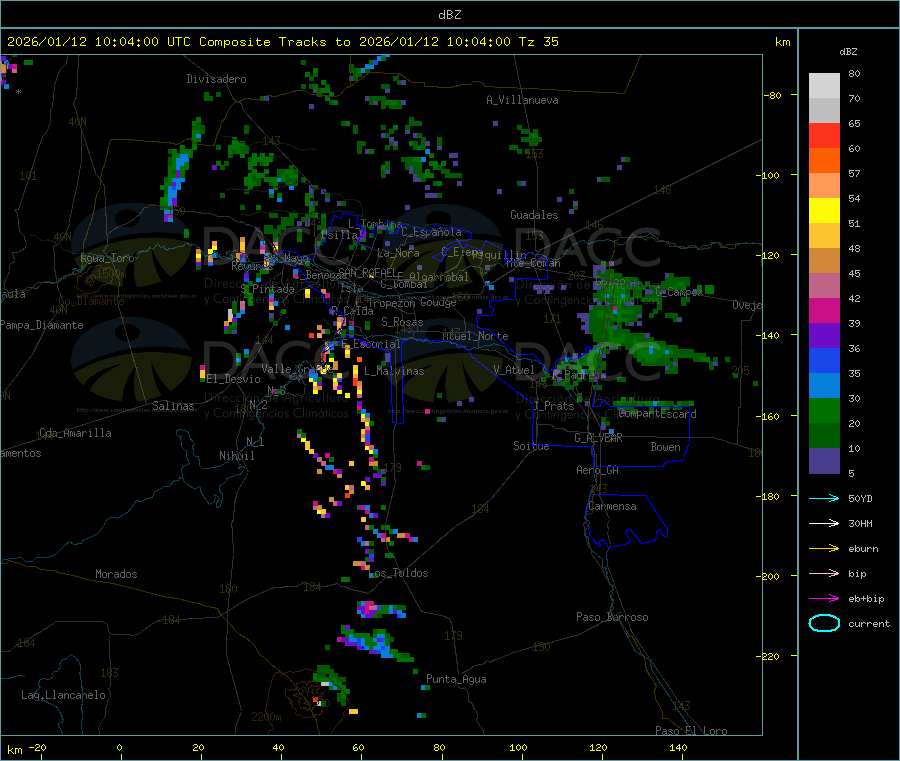Click the S_Rosas map label
The width and height of the screenshot is (900, 761).
point(402,322)
